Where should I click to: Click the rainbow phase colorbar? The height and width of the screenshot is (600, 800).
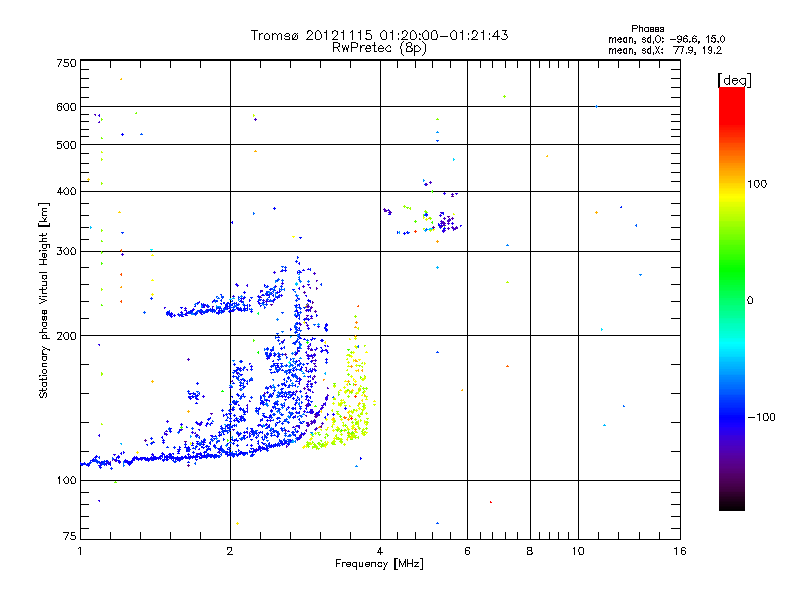pos(732,298)
